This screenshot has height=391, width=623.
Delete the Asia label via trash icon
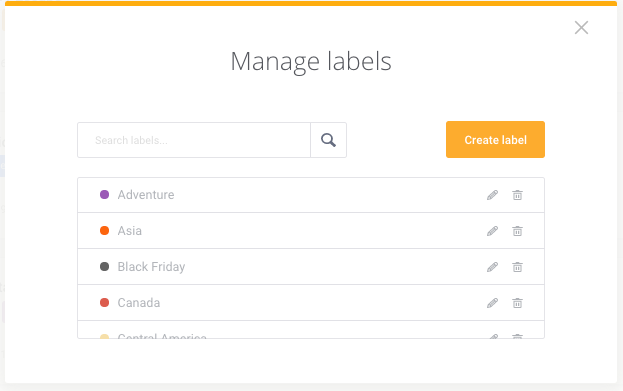517,231
